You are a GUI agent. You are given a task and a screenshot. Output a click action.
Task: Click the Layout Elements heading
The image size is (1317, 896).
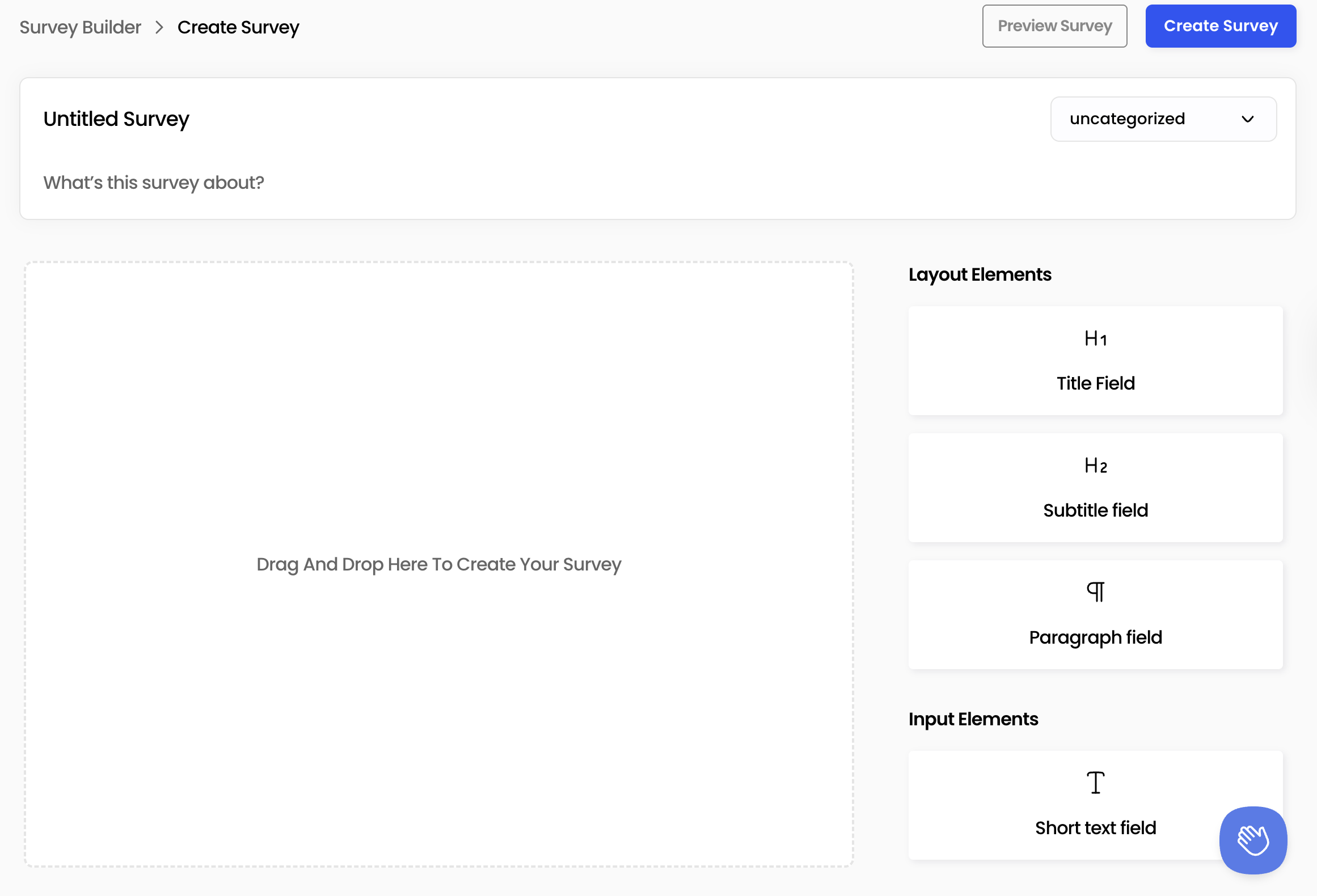click(x=980, y=274)
